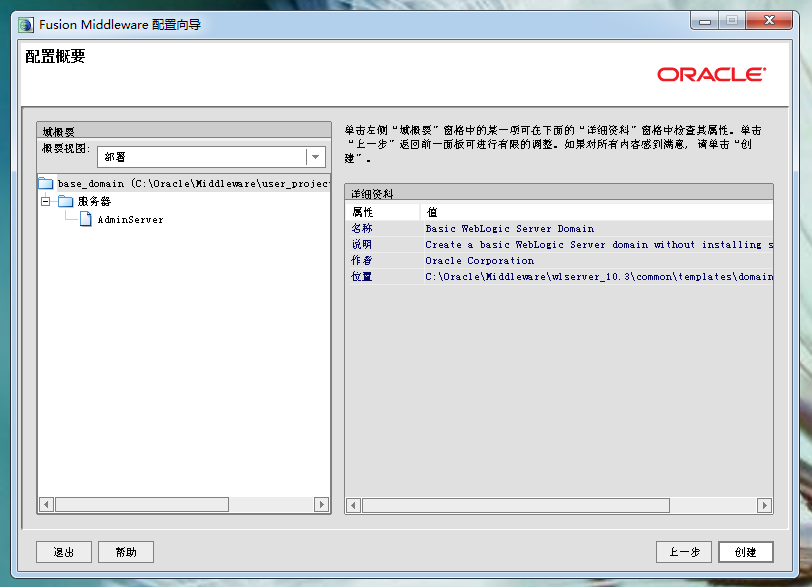The image size is (812, 587).
Task: Click the wlserver_10.3 templates path value
Action: coord(599,276)
